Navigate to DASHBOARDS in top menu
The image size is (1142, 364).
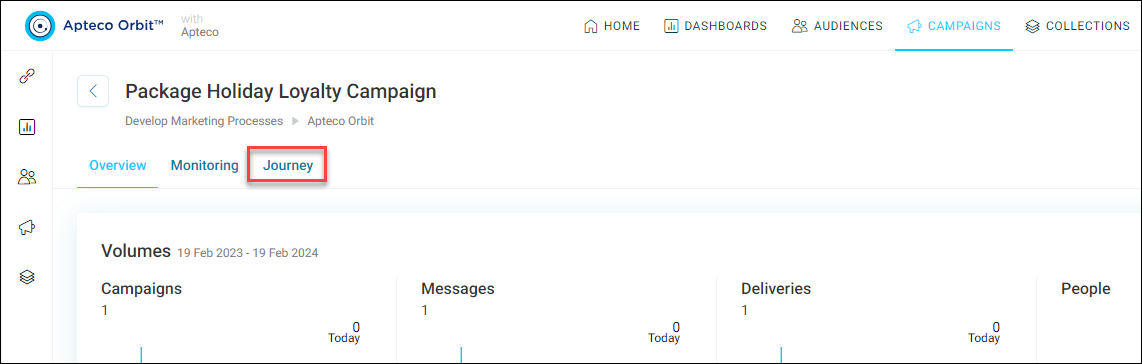click(x=715, y=26)
